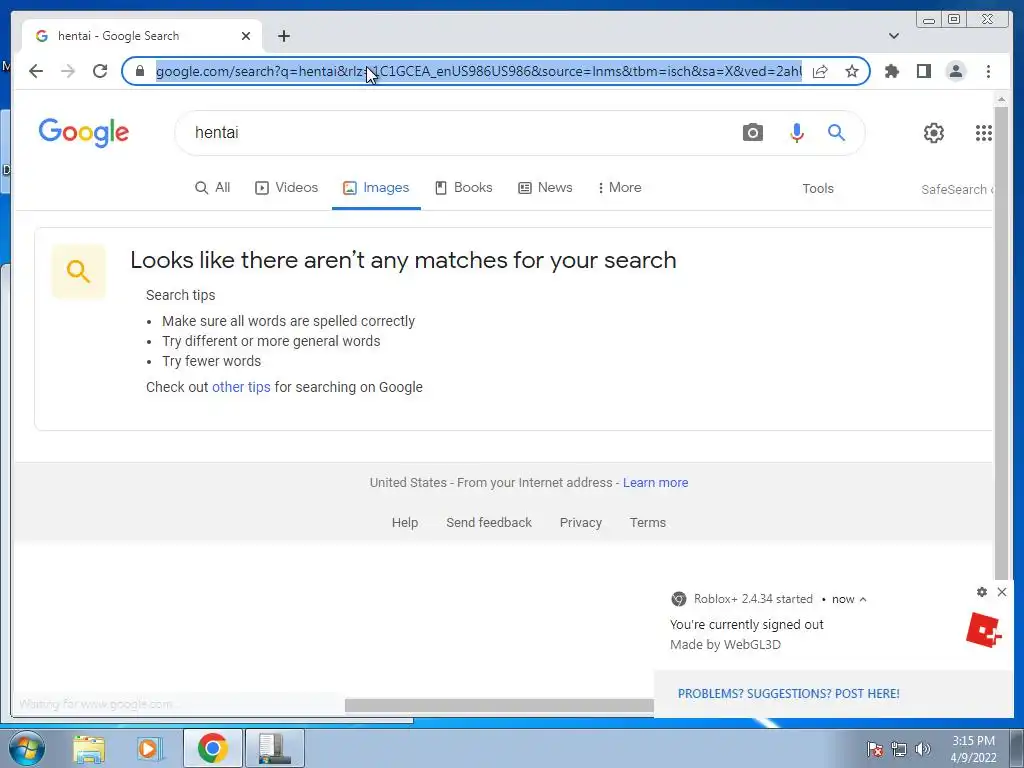Expand the More search options
The height and width of the screenshot is (768, 1024).
pyautogui.click(x=619, y=187)
